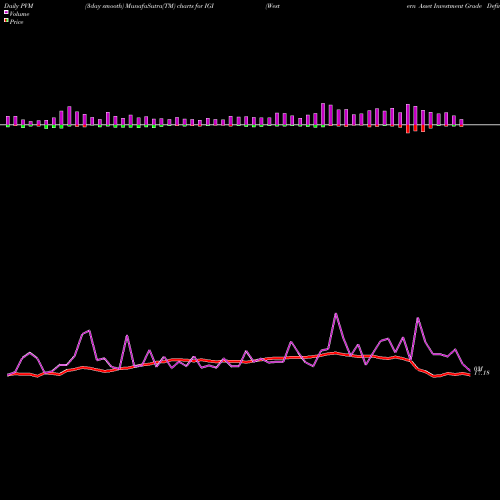Click the largest red downward volume bar
Screen dimensions: 500x500
coord(408,129)
